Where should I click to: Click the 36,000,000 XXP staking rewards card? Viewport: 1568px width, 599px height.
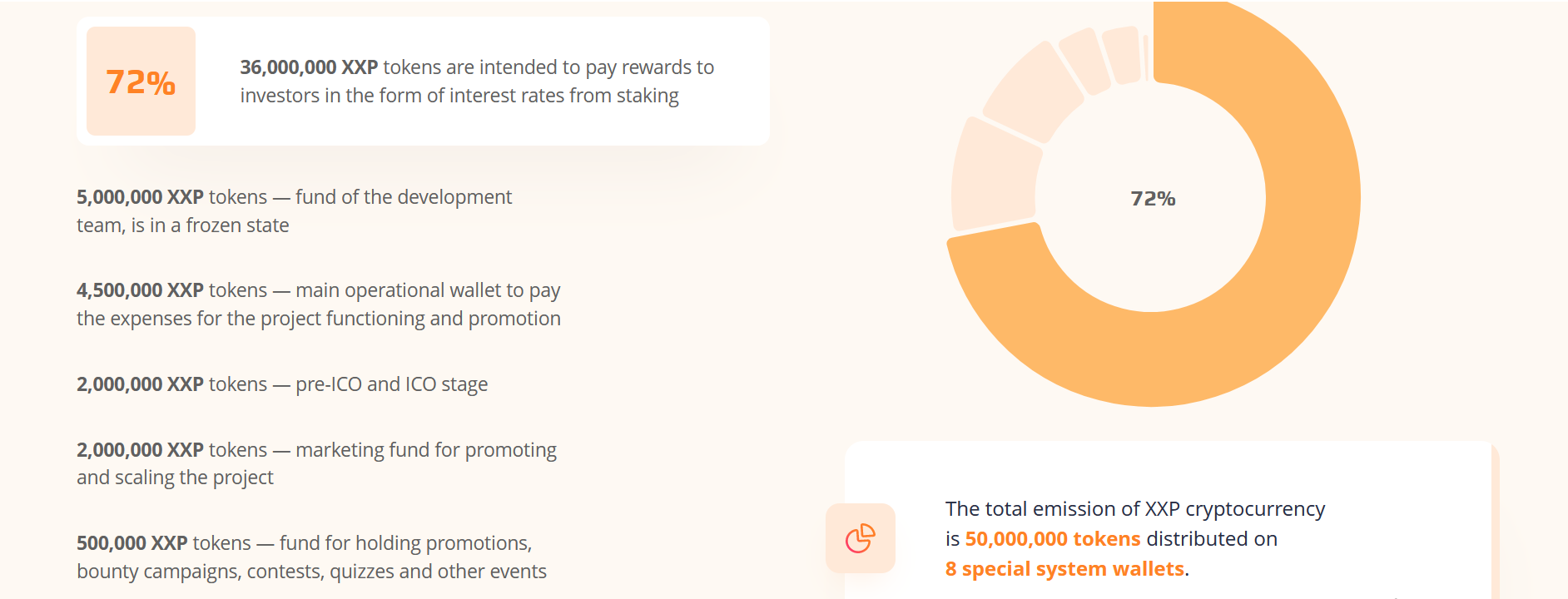pyautogui.click(x=423, y=82)
